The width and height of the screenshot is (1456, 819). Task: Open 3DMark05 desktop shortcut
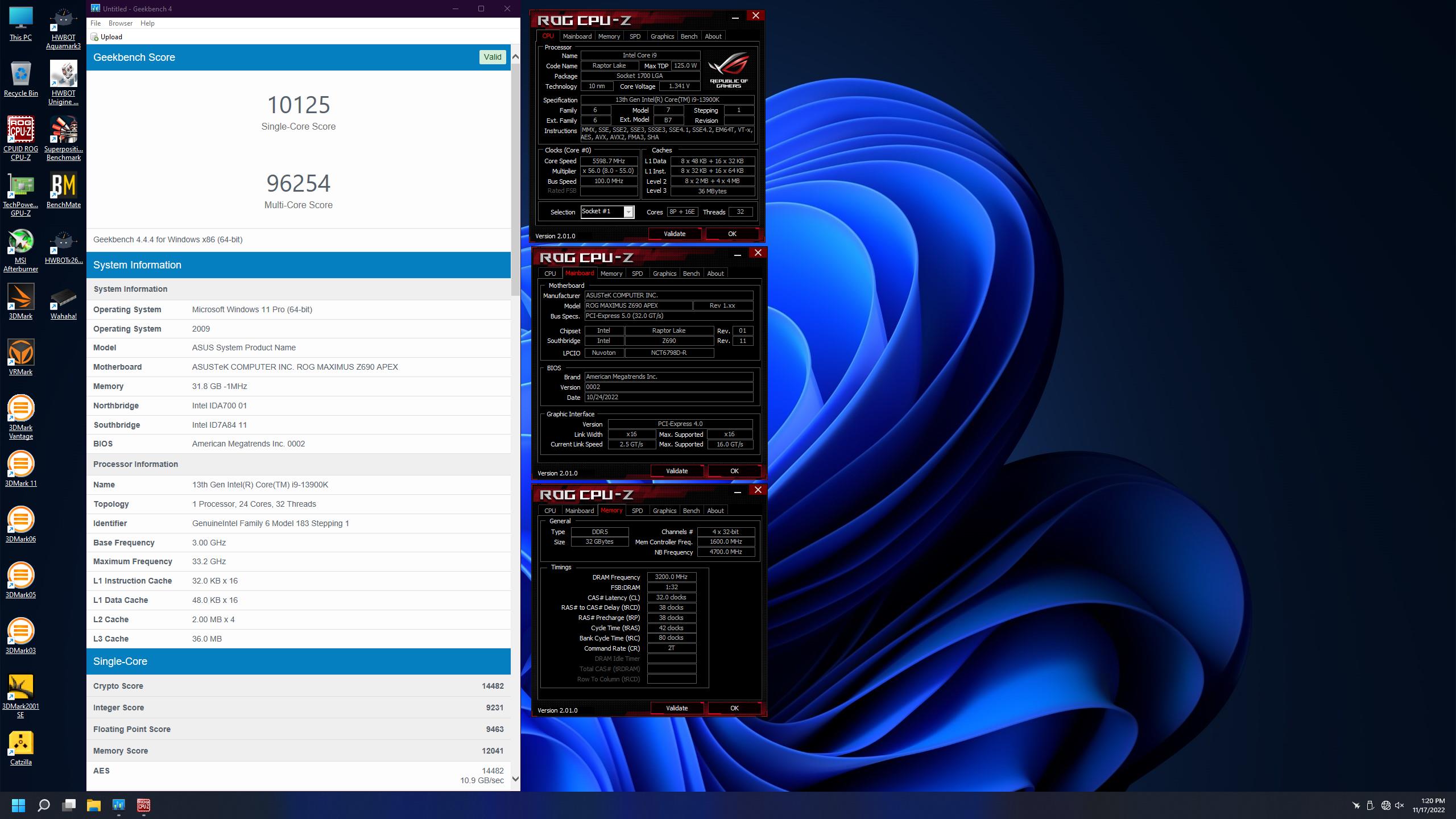21,580
